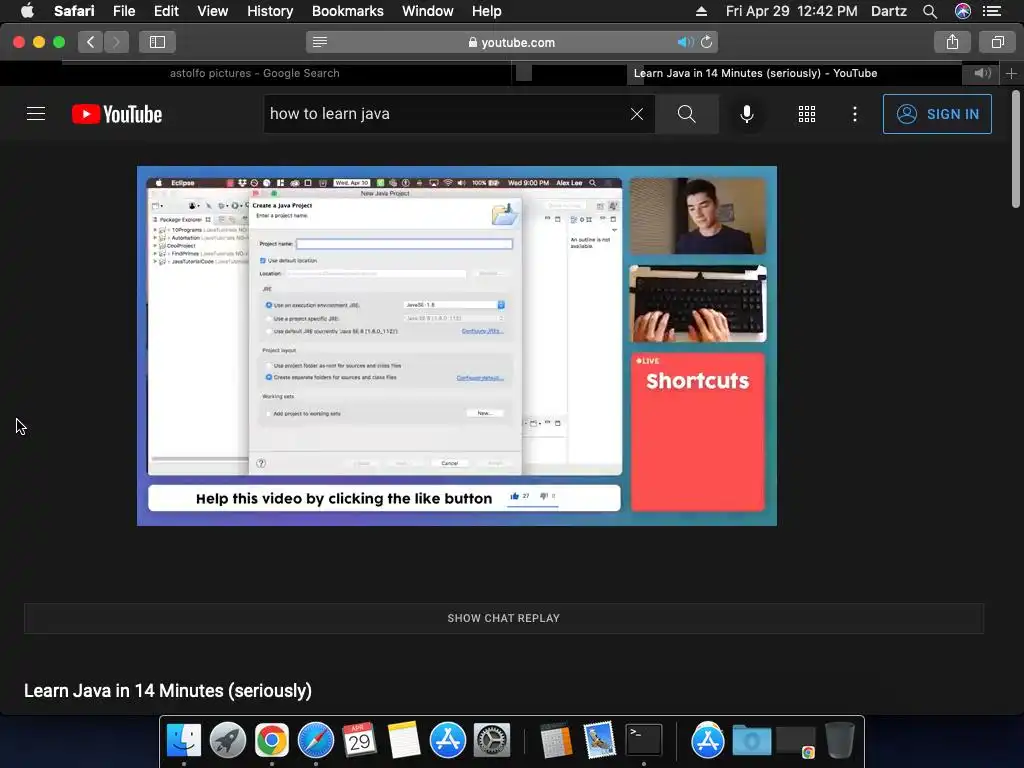
Task: Click the date and time in menu bar
Action: point(792,11)
